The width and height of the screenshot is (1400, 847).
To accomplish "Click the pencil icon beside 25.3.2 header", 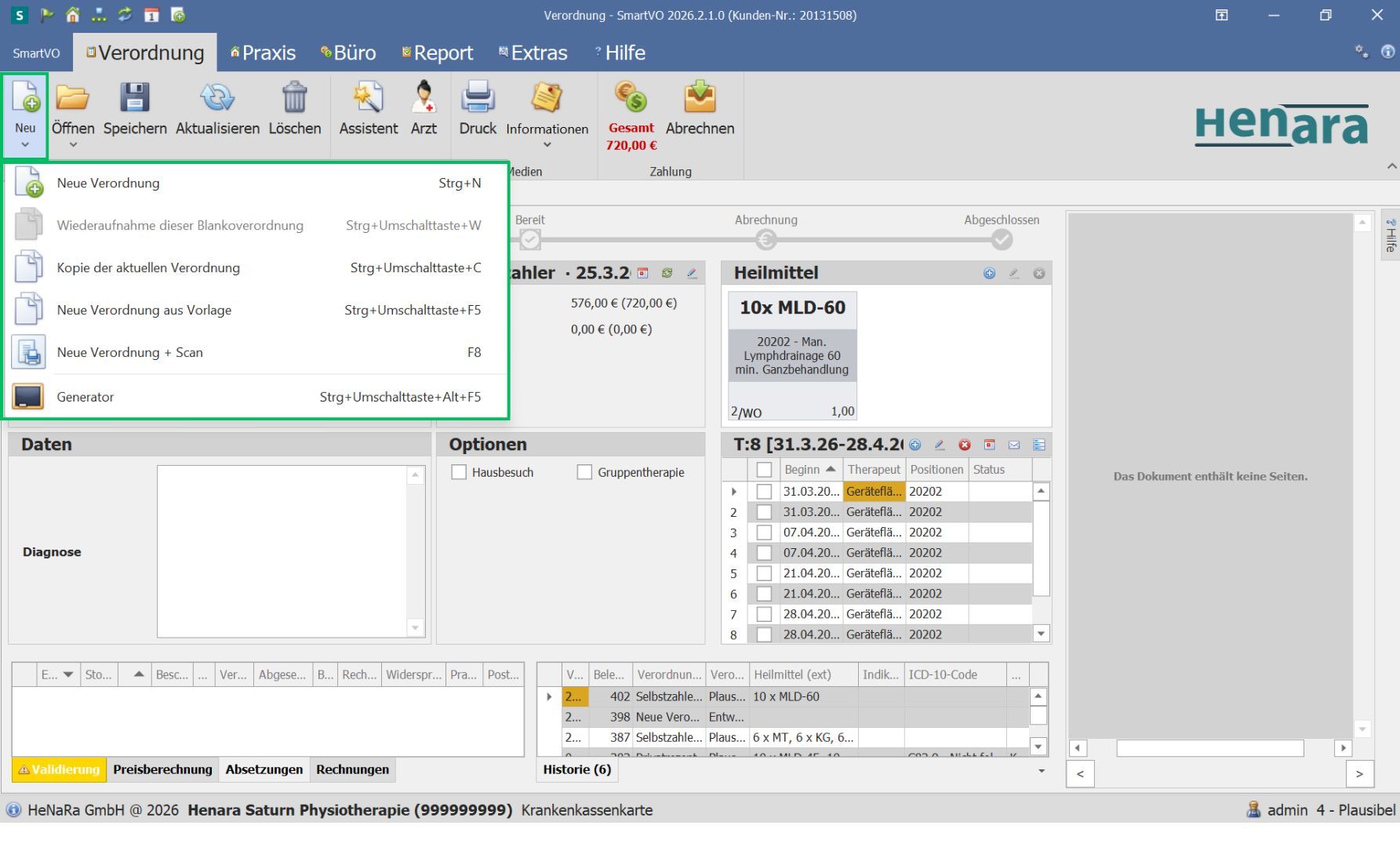I will point(692,274).
